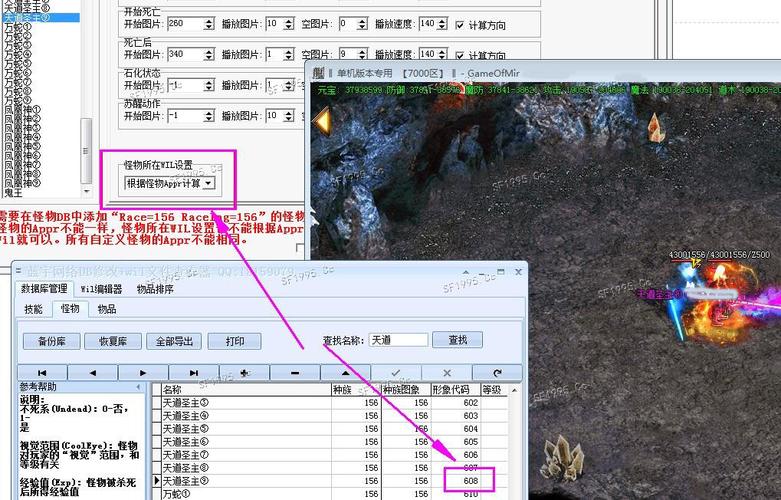Click spinner of 开始死亡 空图片 0

[362, 24]
